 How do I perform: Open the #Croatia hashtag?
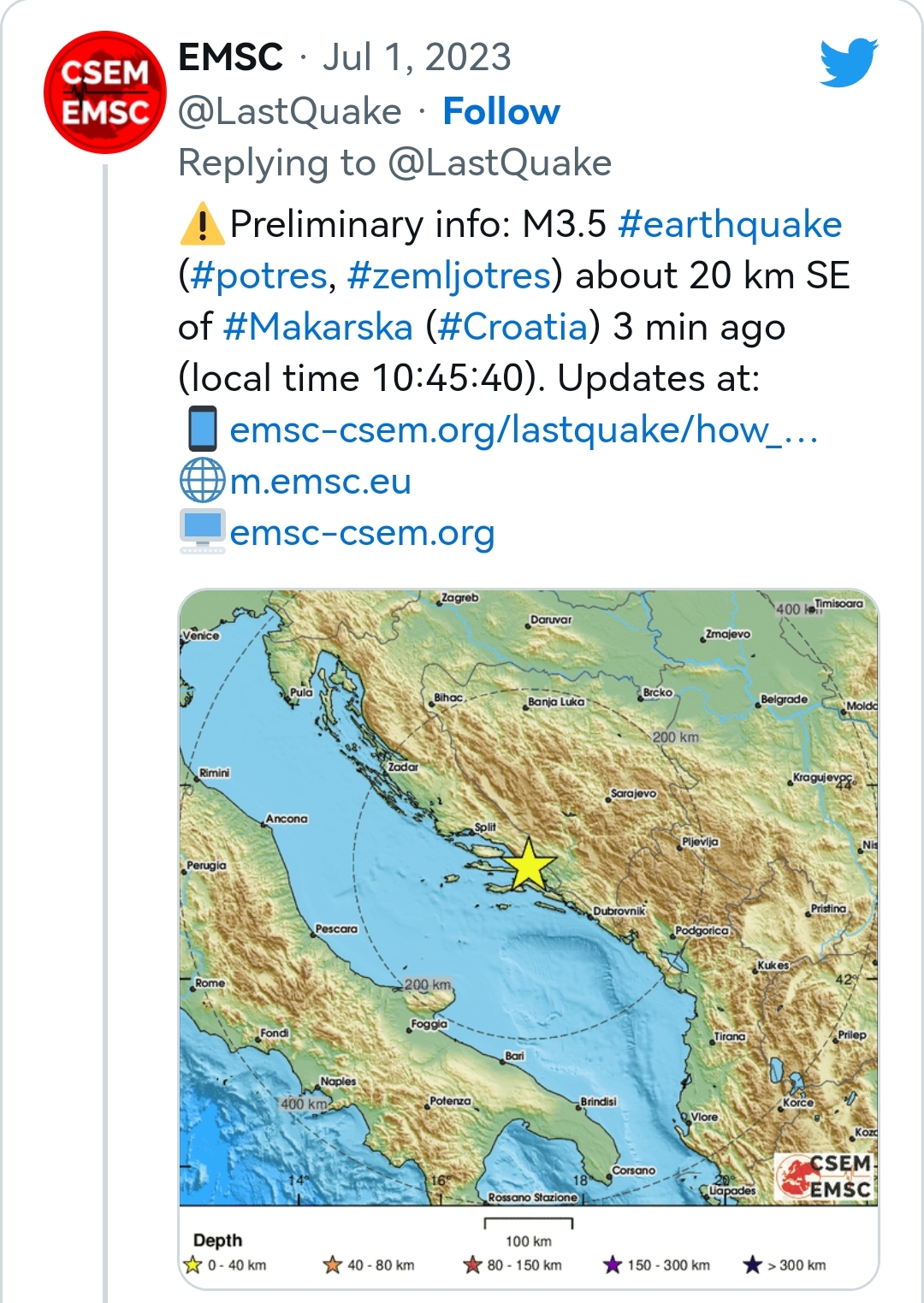tap(513, 327)
